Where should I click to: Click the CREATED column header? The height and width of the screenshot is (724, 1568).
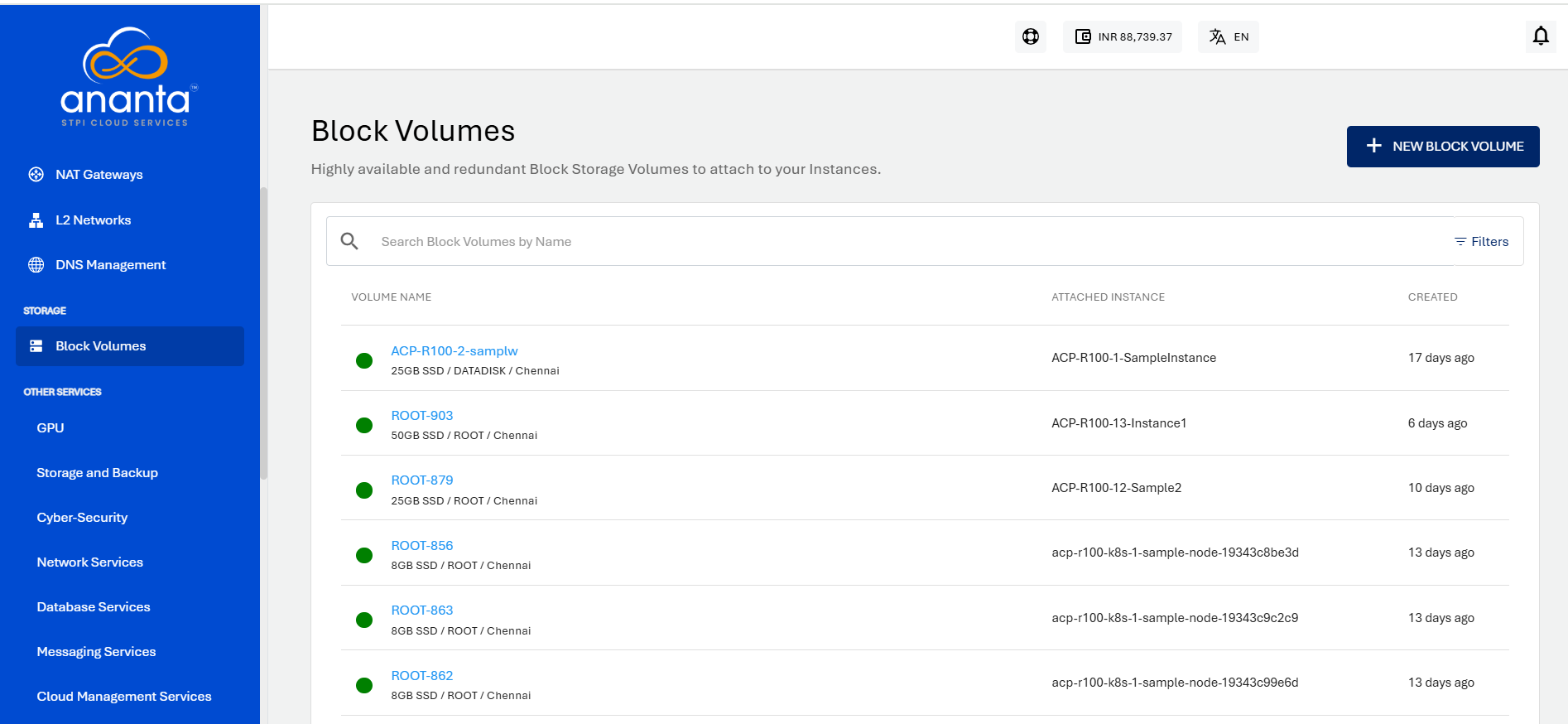pyautogui.click(x=1432, y=297)
